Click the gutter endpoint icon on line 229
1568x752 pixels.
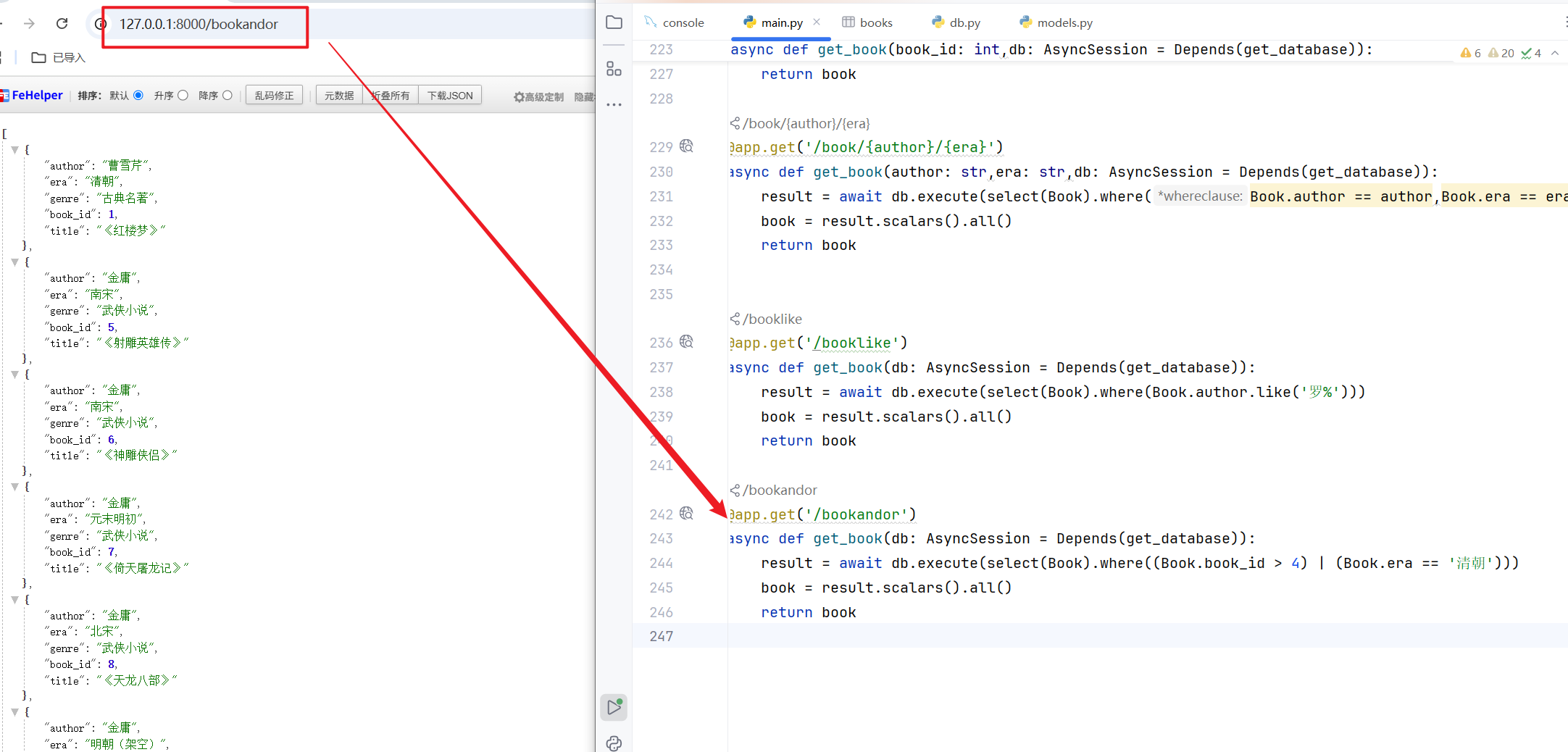click(x=686, y=146)
